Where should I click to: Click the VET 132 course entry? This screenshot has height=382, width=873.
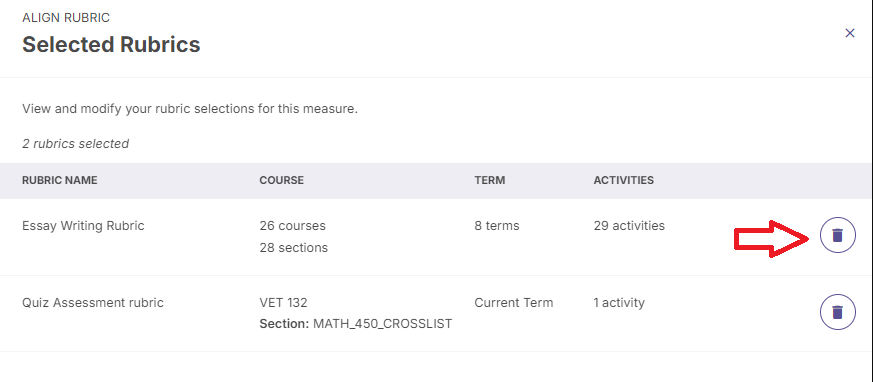tap(283, 302)
